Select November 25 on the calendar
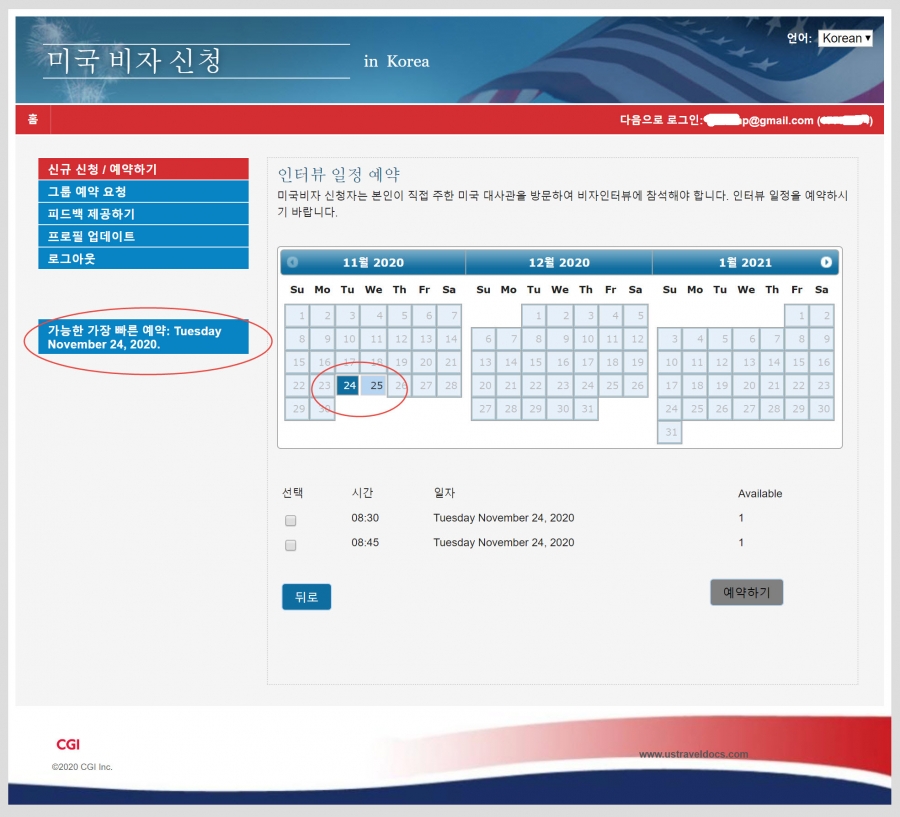 (x=374, y=385)
